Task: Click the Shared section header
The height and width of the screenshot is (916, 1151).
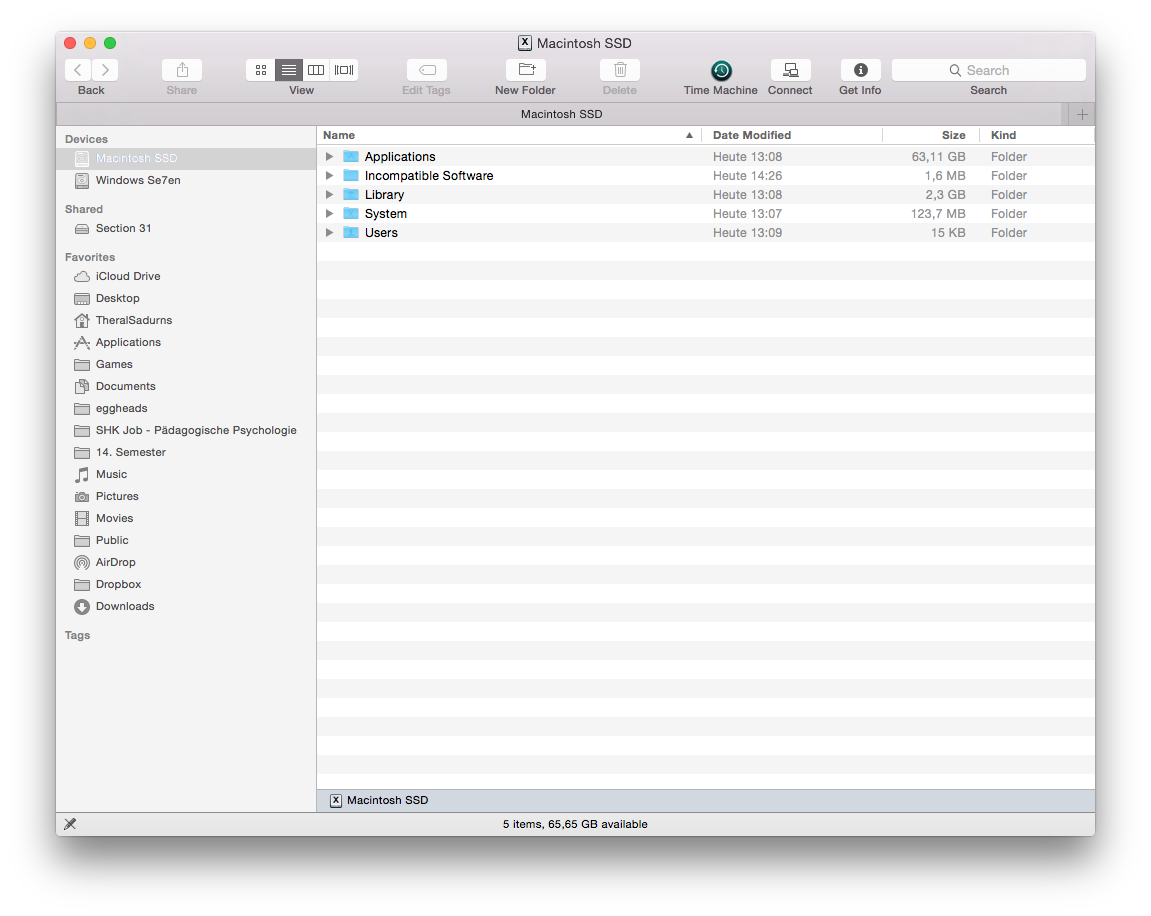Action: pyautogui.click(x=84, y=209)
